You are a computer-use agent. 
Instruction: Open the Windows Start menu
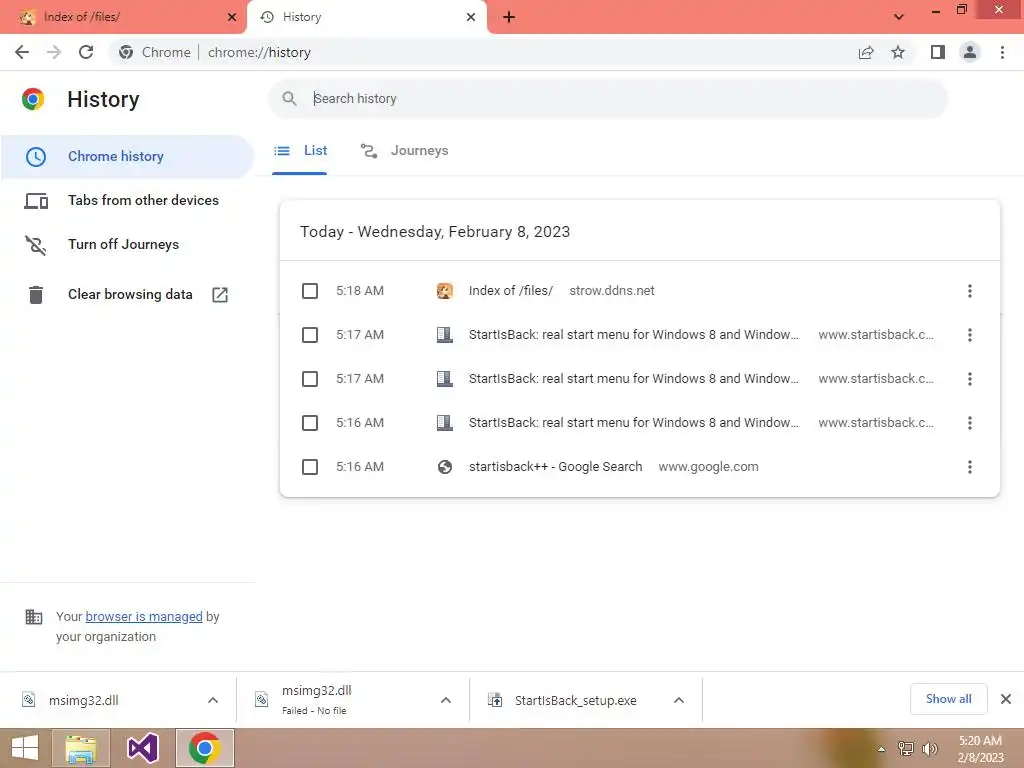[x=25, y=748]
